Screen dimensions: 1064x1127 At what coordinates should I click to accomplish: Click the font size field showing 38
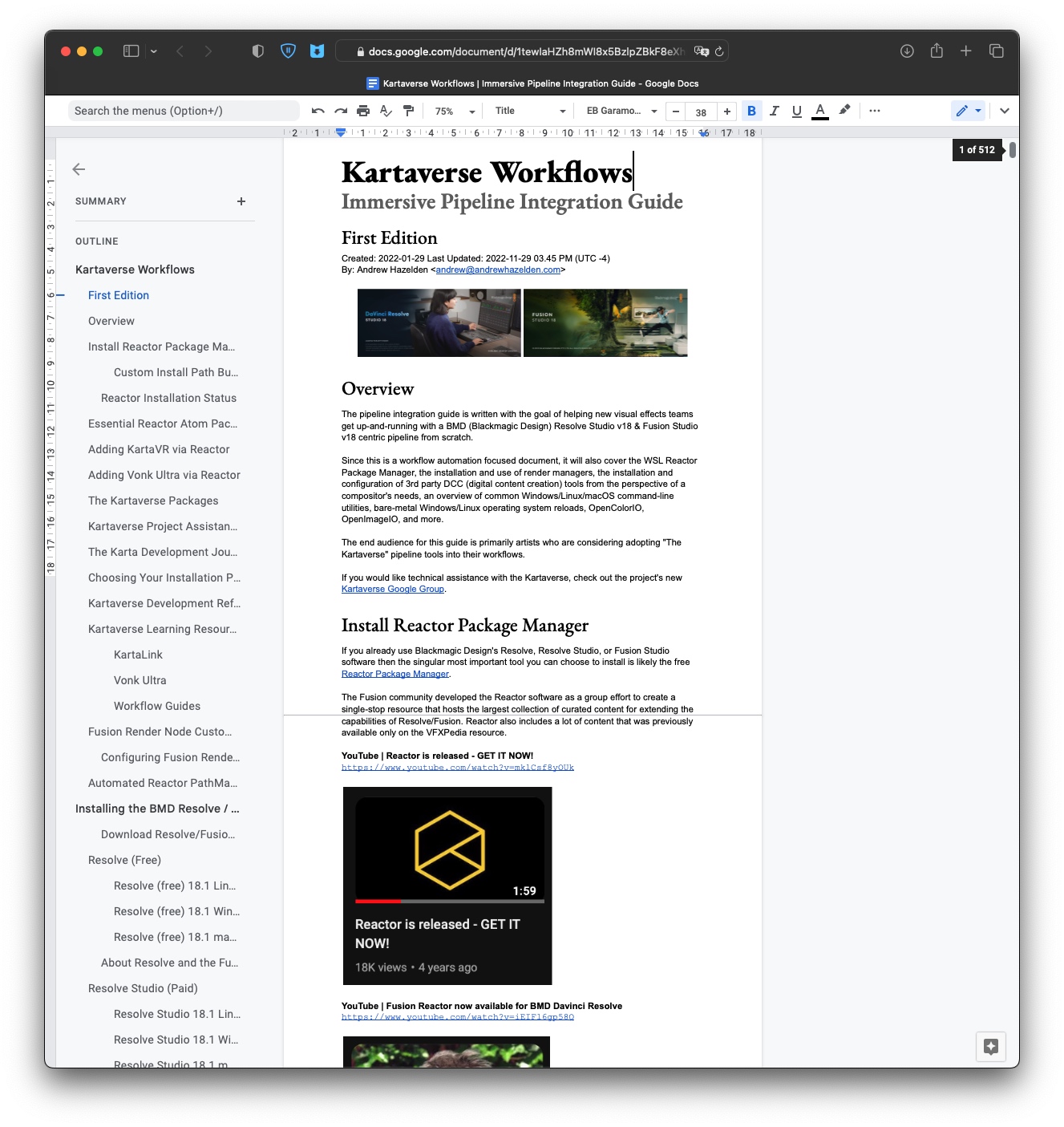pyautogui.click(x=701, y=112)
